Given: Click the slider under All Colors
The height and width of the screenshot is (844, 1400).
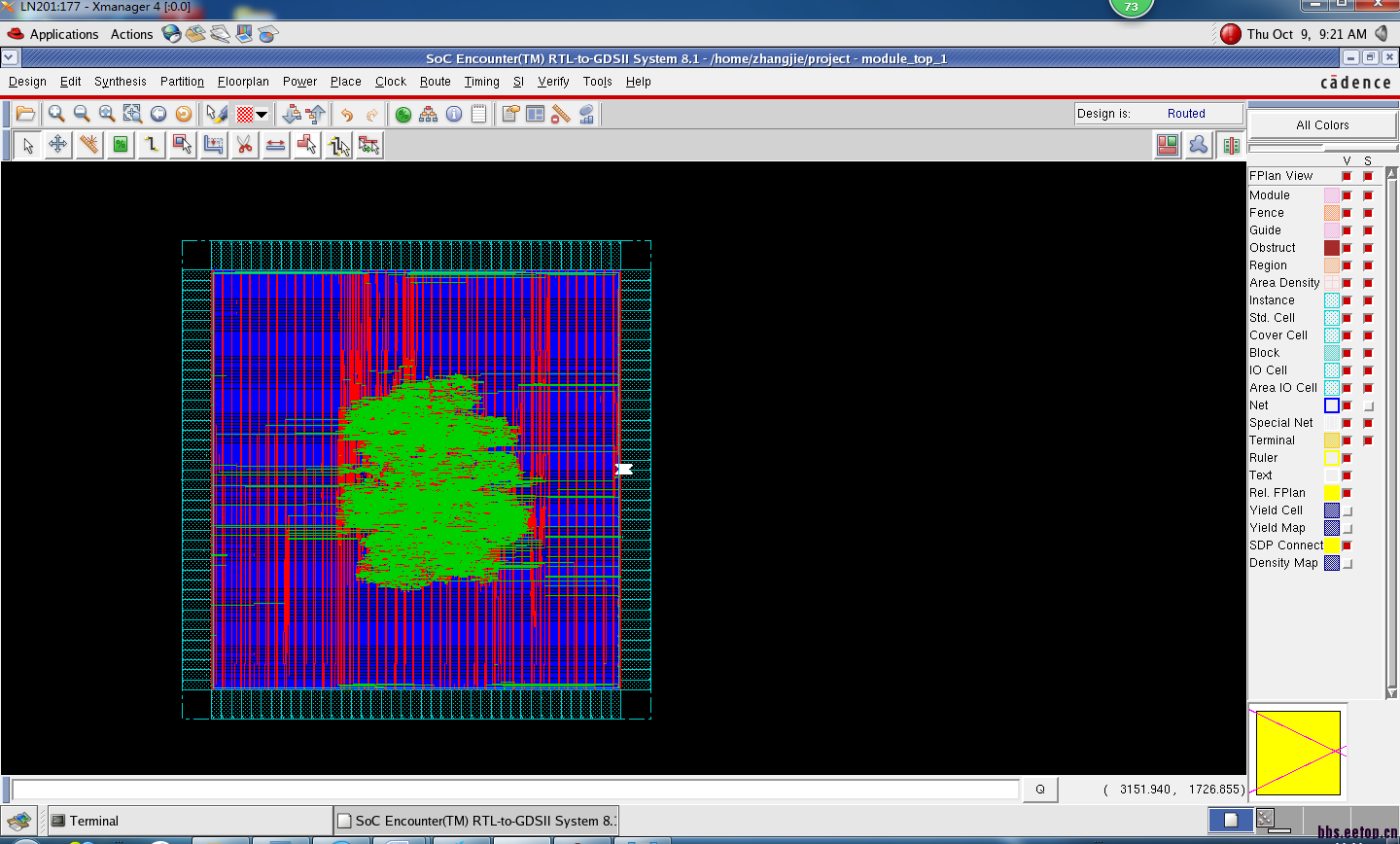Looking at the screenshot, I should point(1322,148).
